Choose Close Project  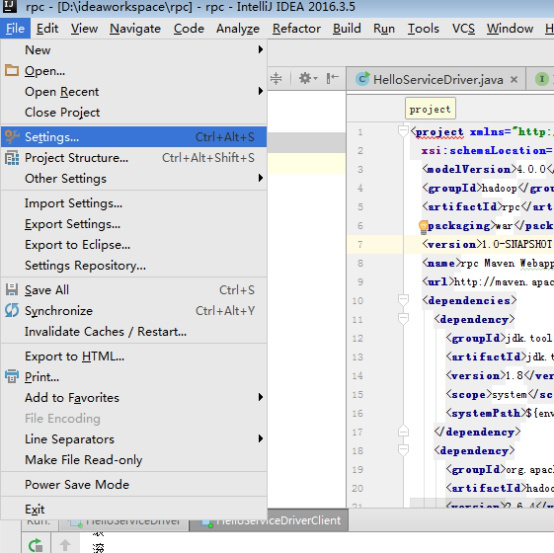tap(134, 112)
